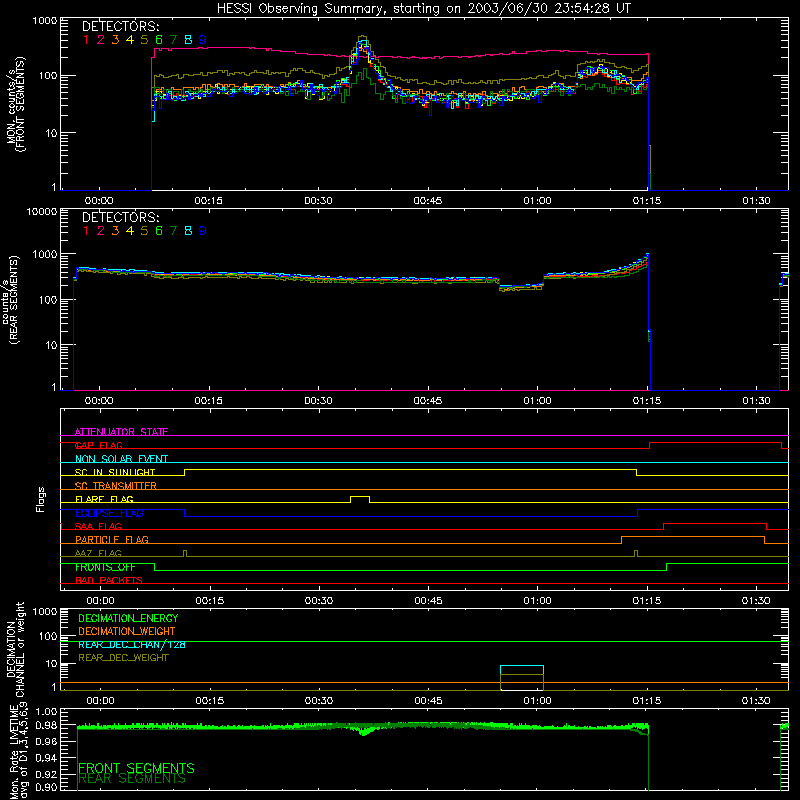Select red detector 1 in front segments legend
The image size is (800, 800).
pos(86,40)
